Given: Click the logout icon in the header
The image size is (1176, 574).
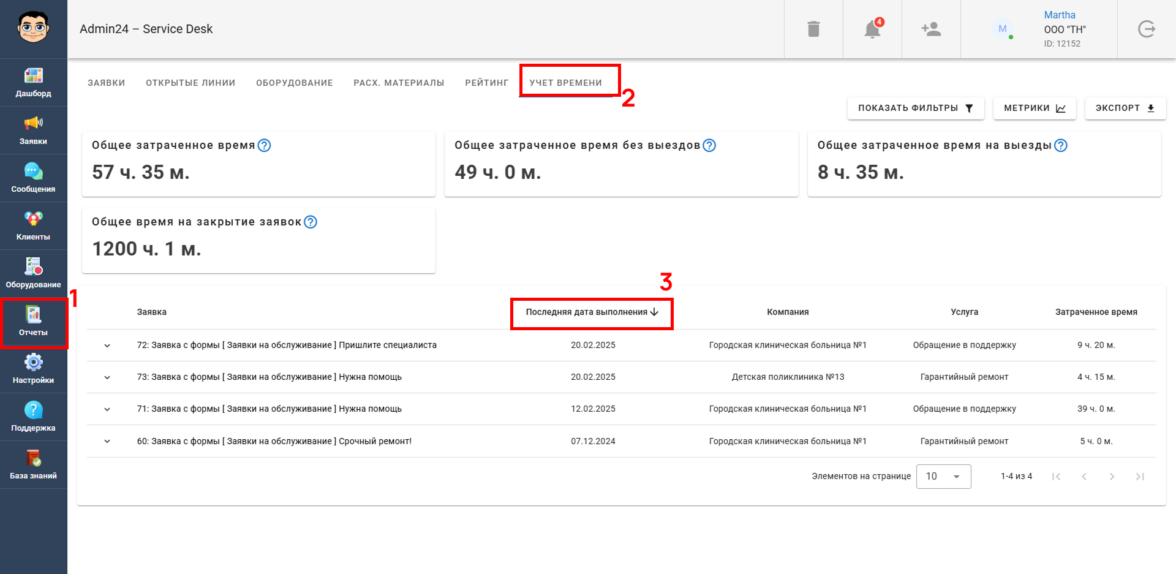Looking at the screenshot, I should (1146, 30).
